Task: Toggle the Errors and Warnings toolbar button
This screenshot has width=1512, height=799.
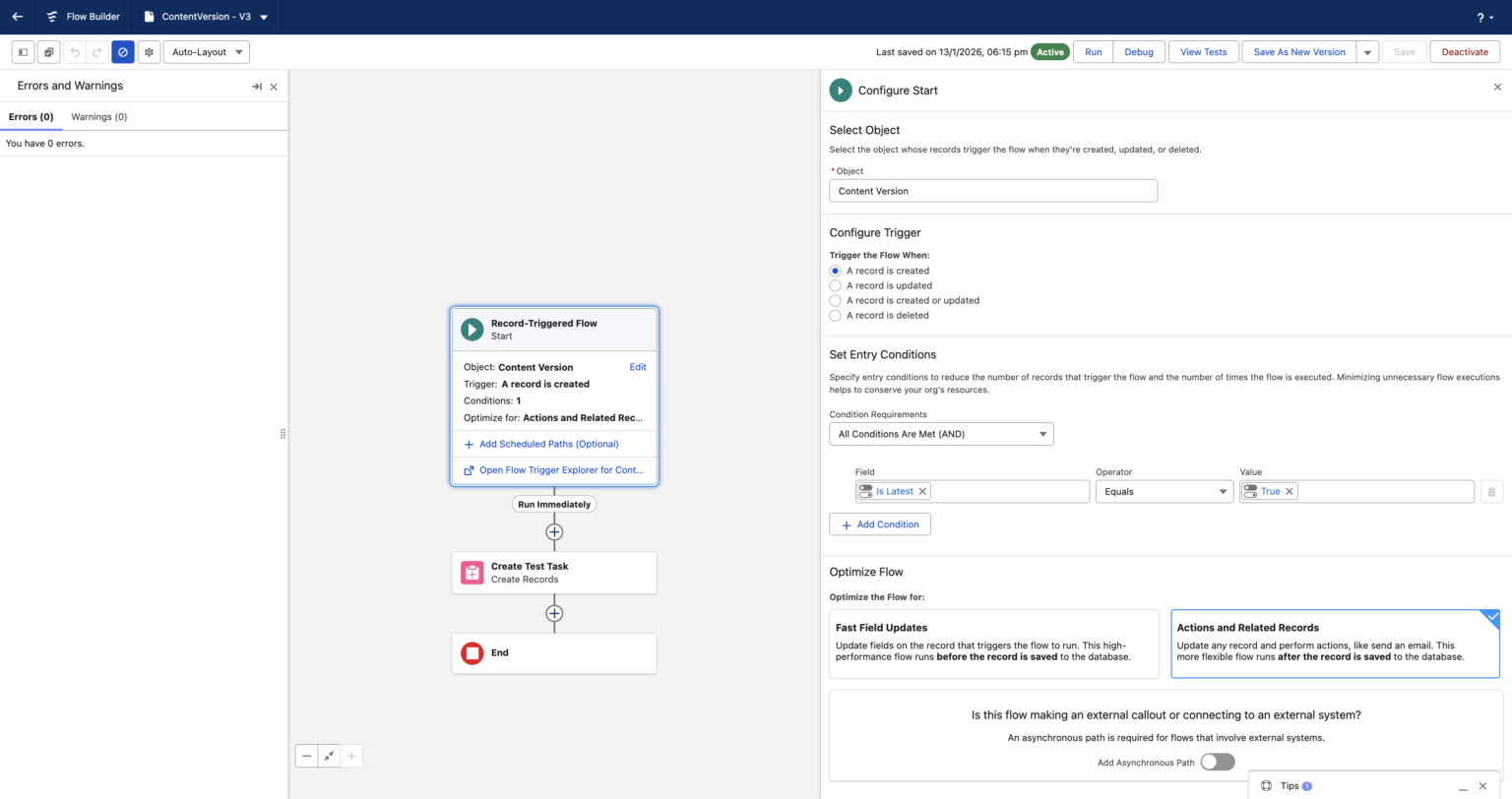Action: pos(123,52)
